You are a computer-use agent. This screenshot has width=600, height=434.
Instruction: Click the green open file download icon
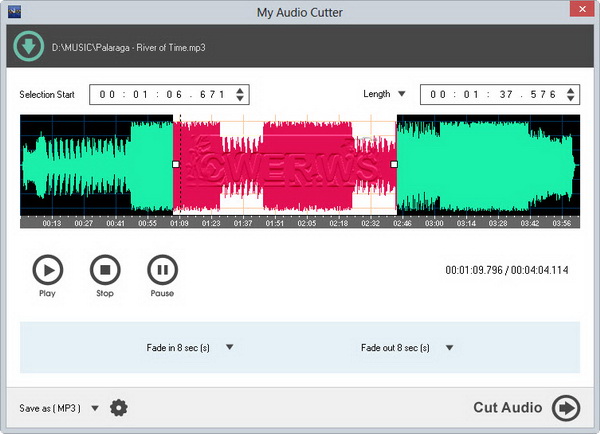tap(28, 47)
